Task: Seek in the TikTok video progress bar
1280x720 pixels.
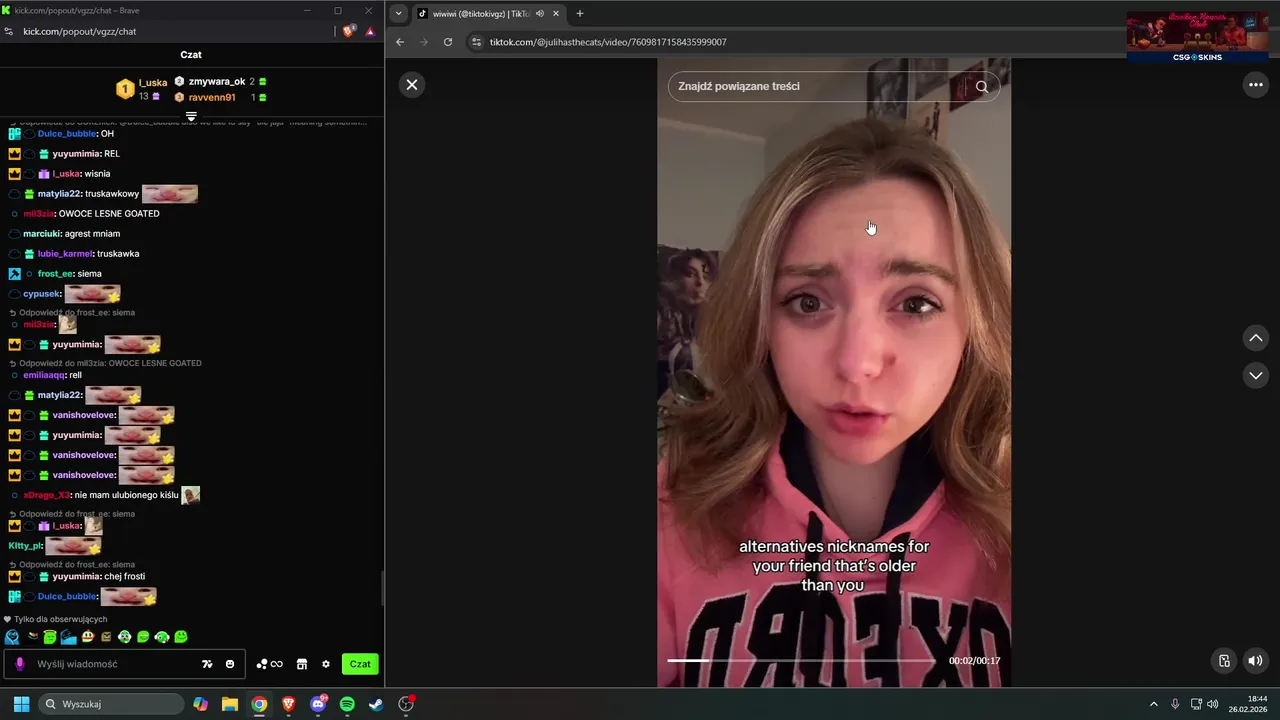Action: point(802,660)
